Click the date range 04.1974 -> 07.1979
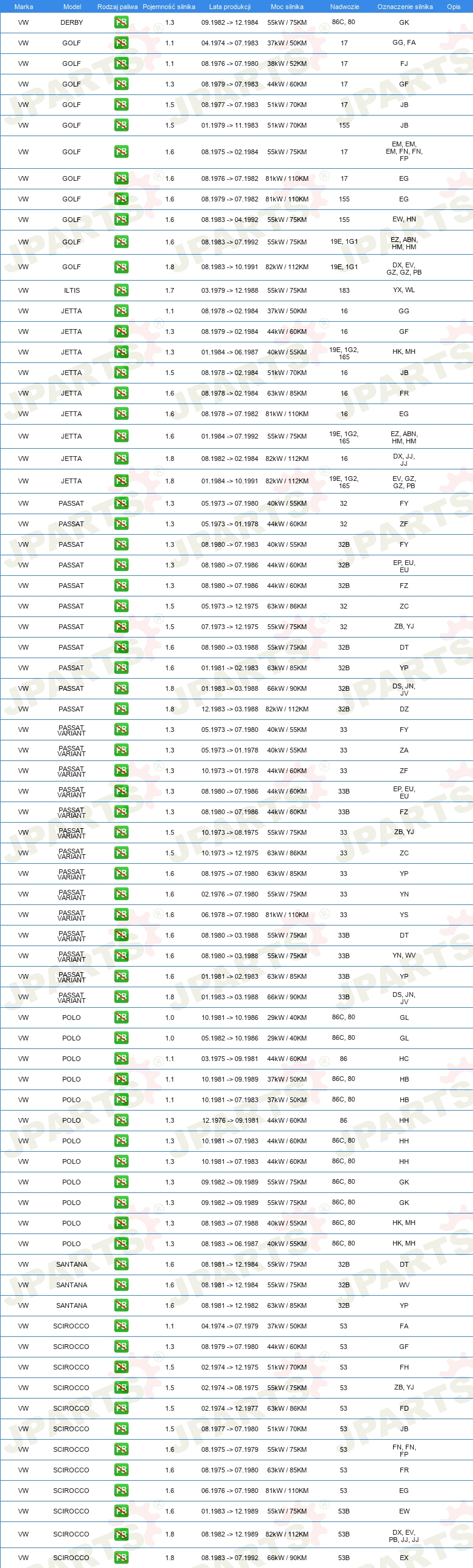 pyautogui.click(x=229, y=1327)
